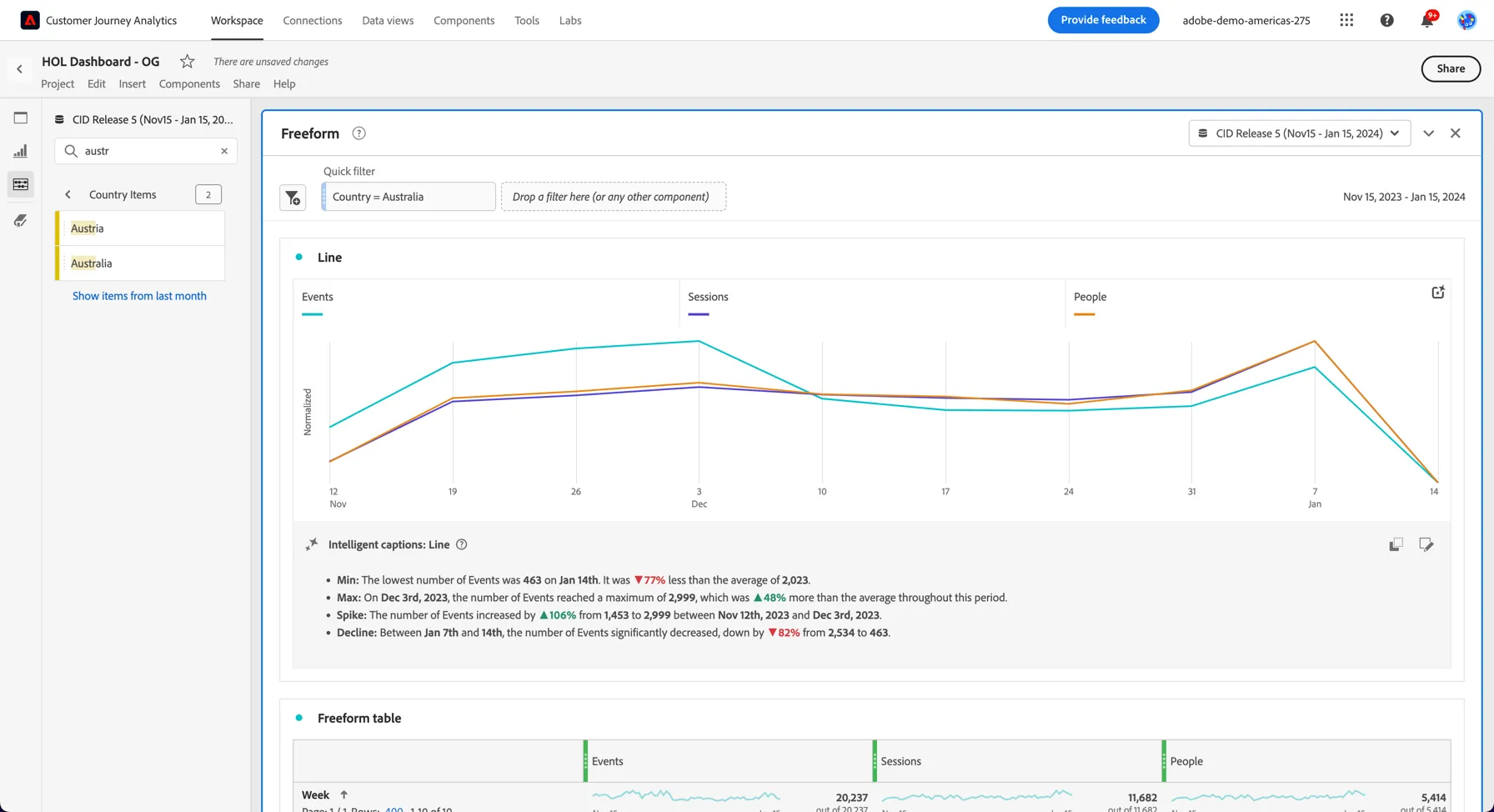Click the sparkle icon beside Intelligent captions
The width and height of the screenshot is (1494, 812).
(312, 544)
